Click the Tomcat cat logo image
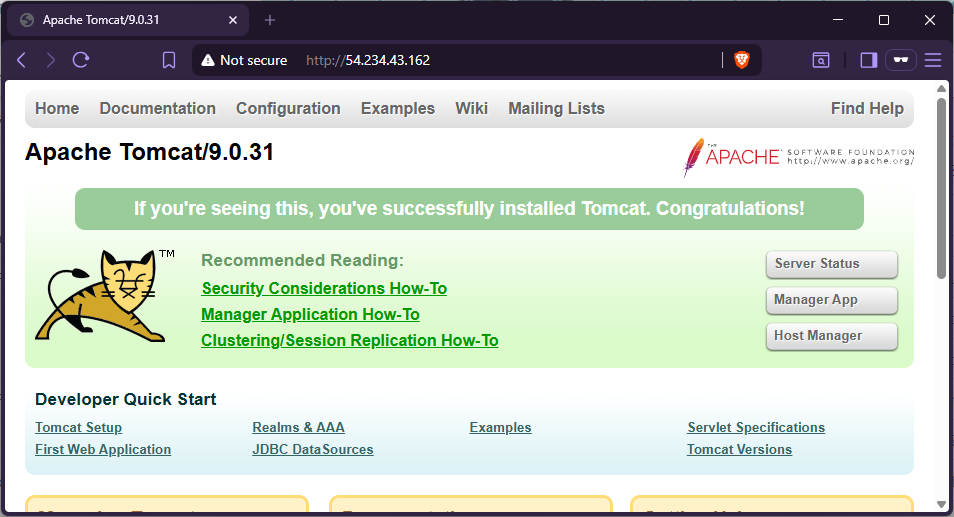The height and width of the screenshot is (517, 954). [105, 296]
